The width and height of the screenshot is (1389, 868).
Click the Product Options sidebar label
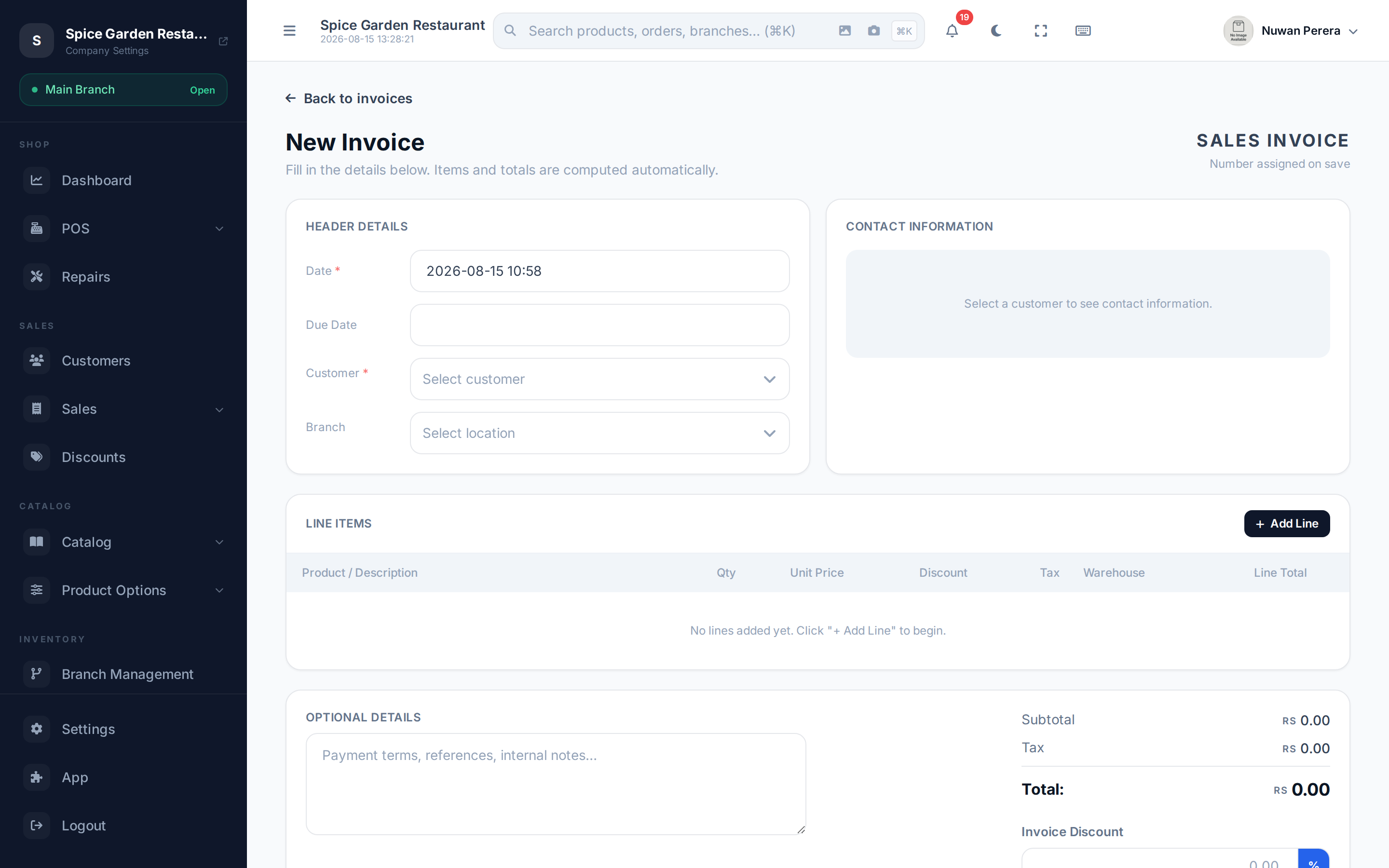pos(114,590)
